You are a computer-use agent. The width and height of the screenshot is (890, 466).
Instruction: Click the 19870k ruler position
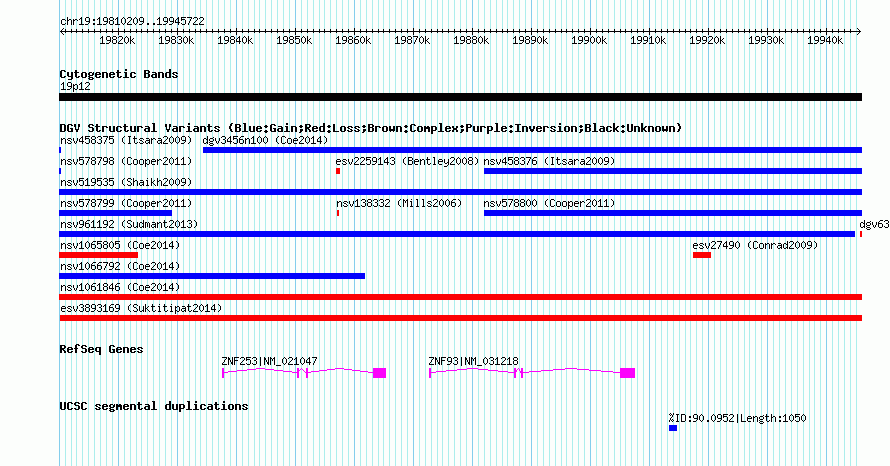[412, 40]
